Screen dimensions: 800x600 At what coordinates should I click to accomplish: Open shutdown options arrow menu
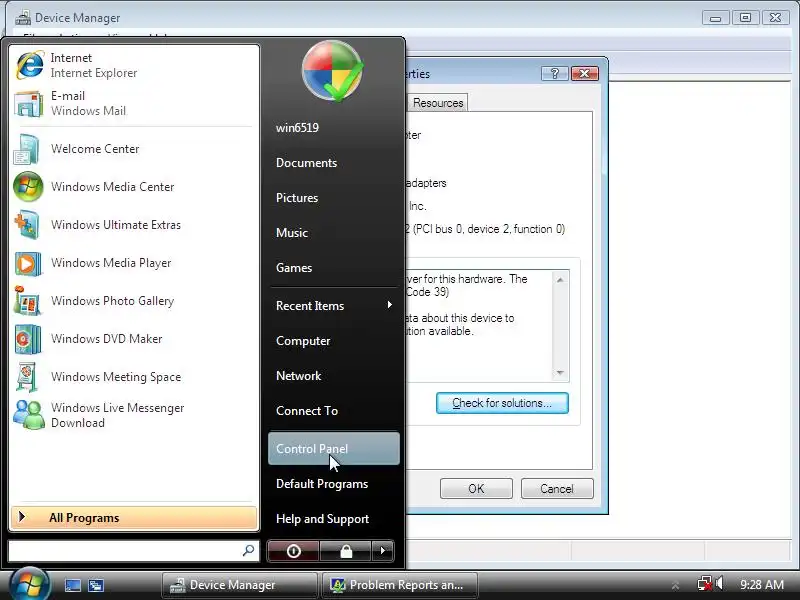pyautogui.click(x=383, y=551)
